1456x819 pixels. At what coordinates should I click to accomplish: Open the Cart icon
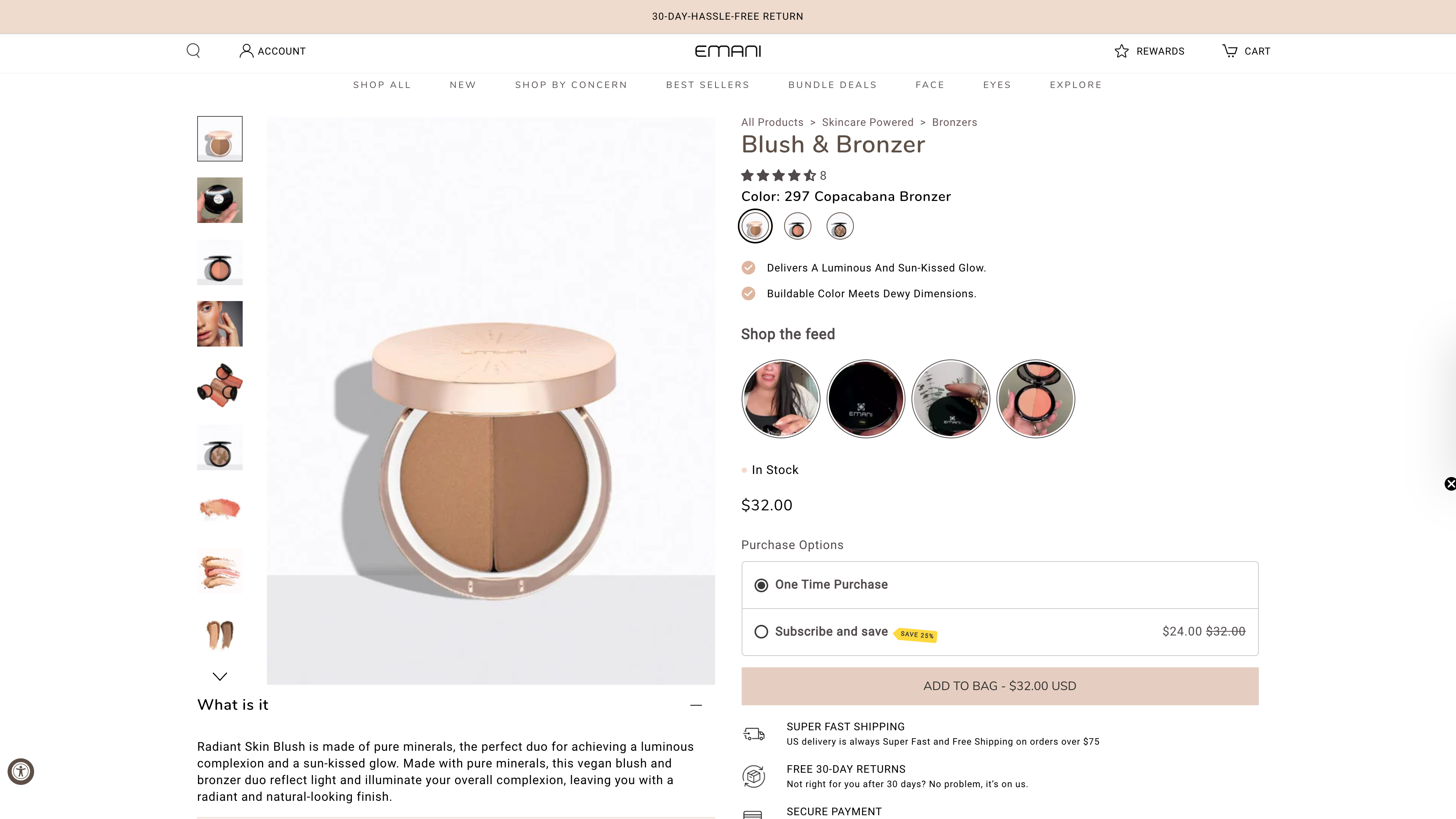1230,50
